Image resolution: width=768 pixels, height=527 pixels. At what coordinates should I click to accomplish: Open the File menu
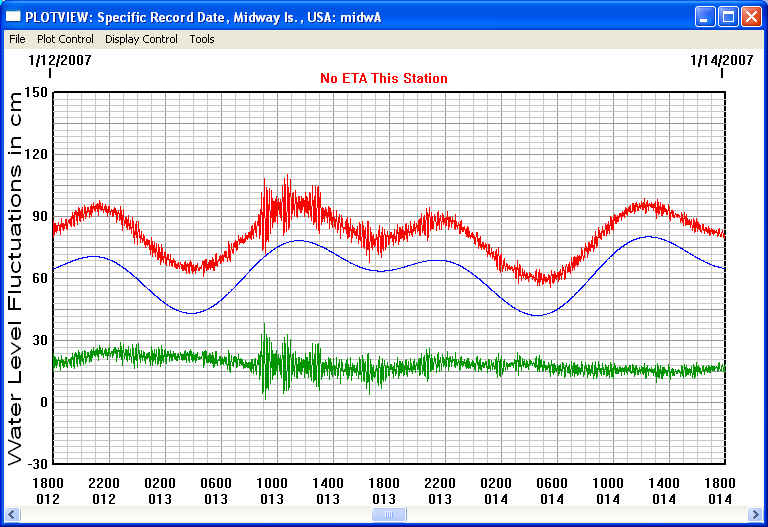coord(17,39)
